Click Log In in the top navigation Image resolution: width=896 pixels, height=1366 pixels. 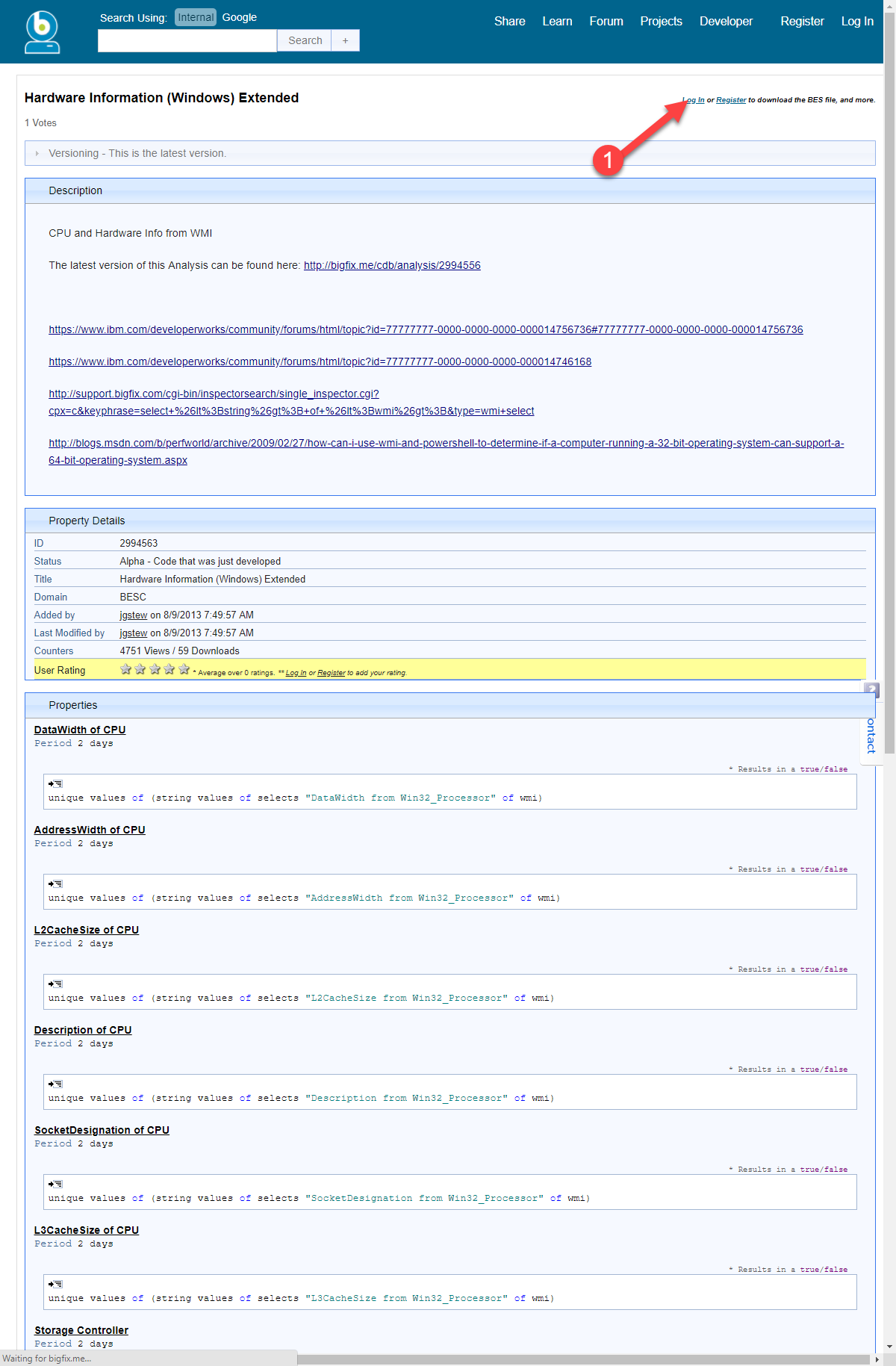click(x=857, y=21)
